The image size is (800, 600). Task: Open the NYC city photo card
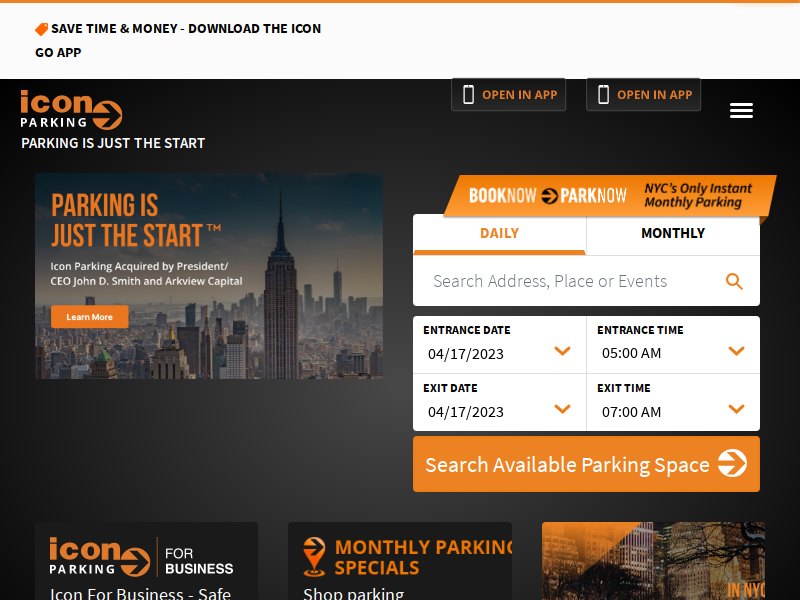653,560
